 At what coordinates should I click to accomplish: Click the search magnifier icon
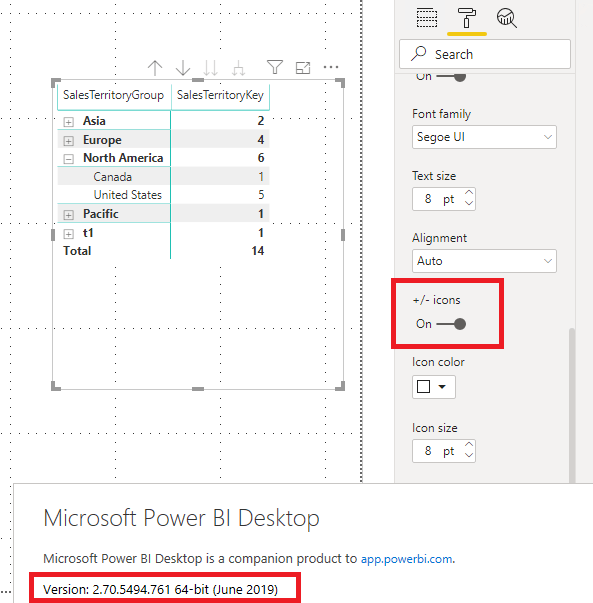click(418, 54)
